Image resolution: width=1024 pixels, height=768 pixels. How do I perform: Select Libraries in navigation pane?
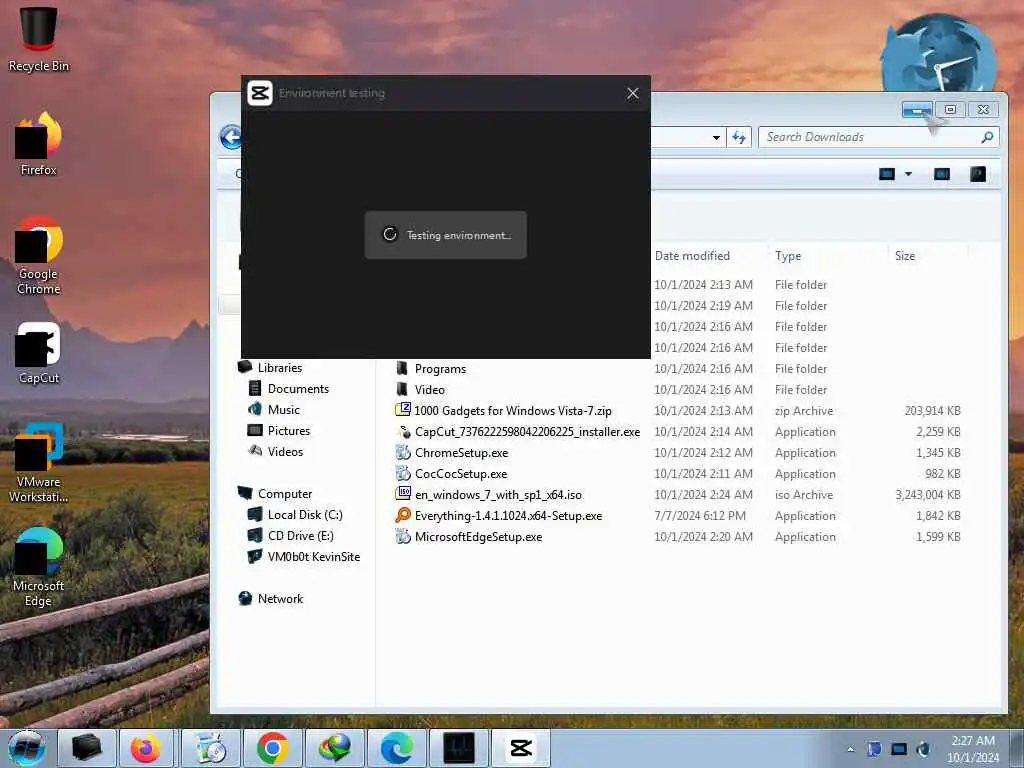click(x=270, y=368)
